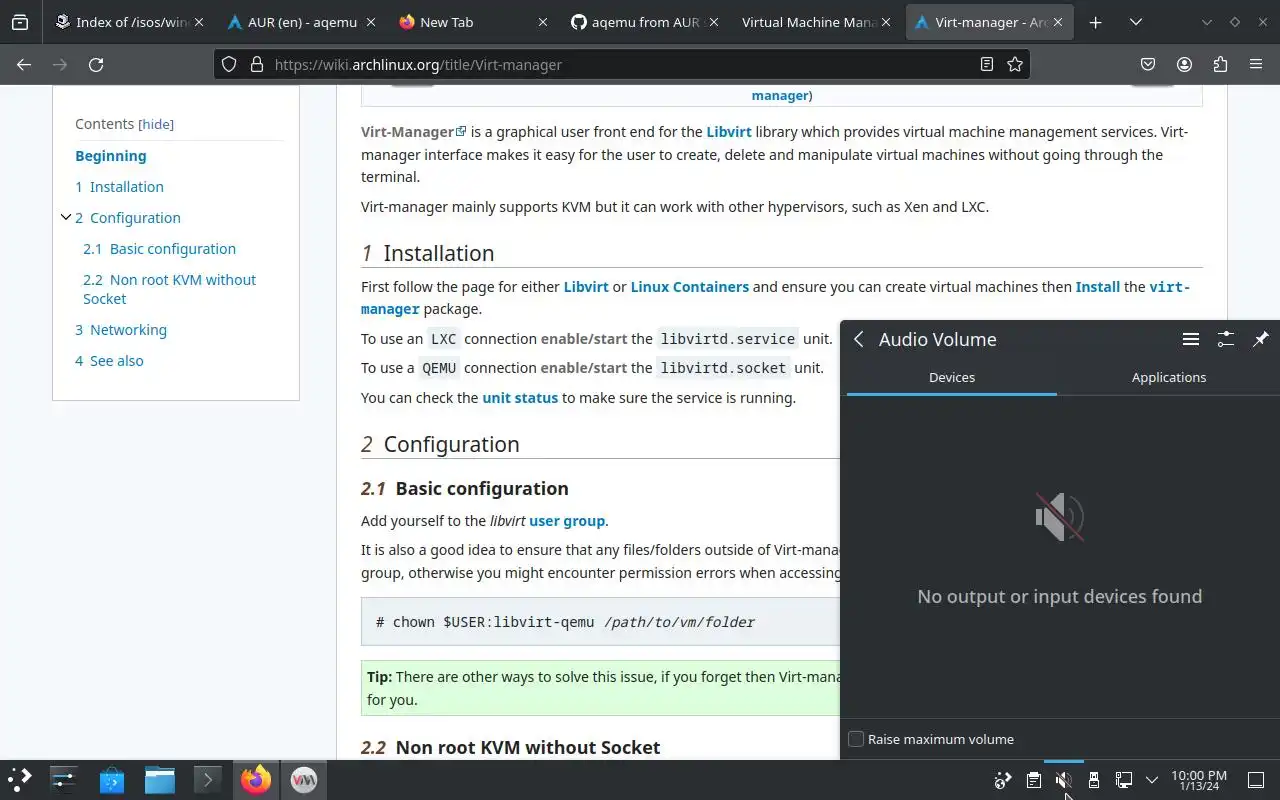Open the Firefox hamburger menu

[x=1256, y=64]
